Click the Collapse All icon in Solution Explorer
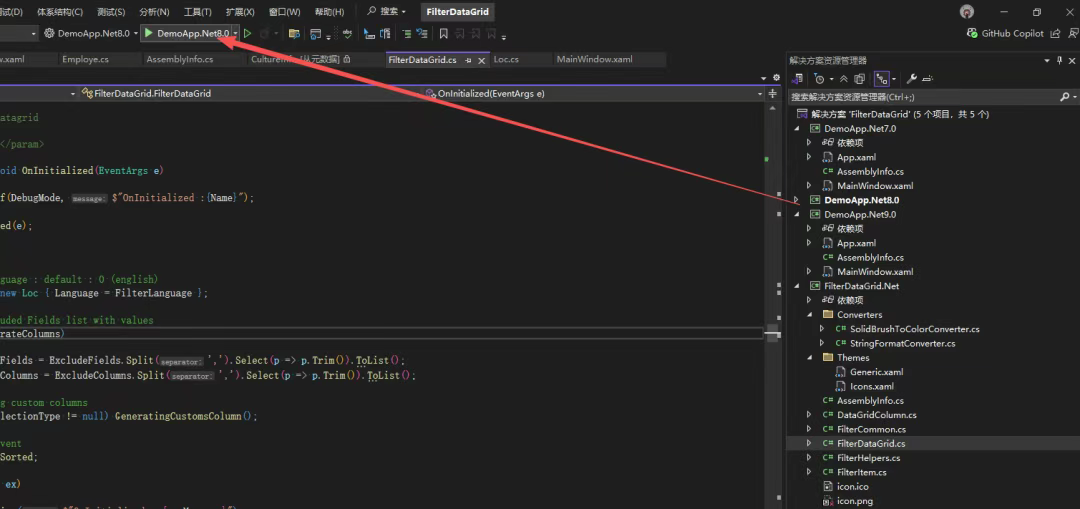The width and height of the screenshot is (1080, 509). (x=844, y=79)
